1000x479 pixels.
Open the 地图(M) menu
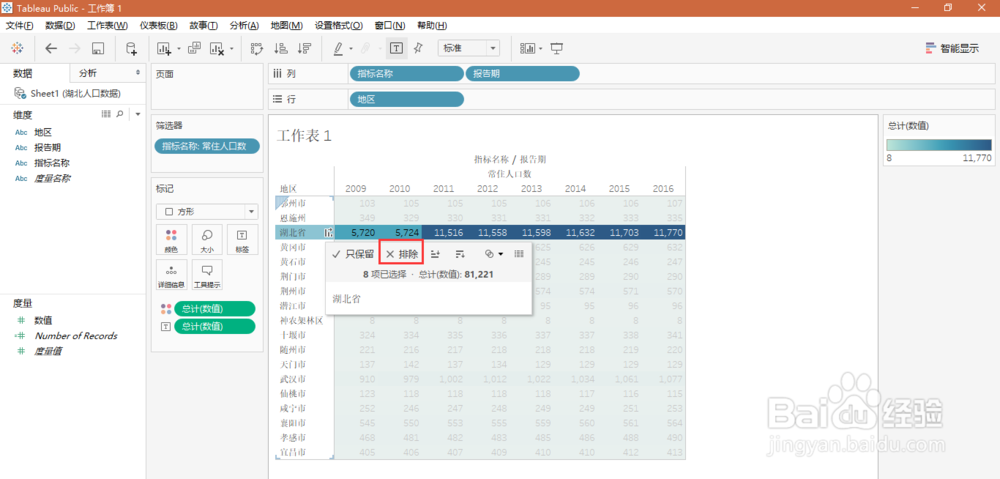[286, 26]
